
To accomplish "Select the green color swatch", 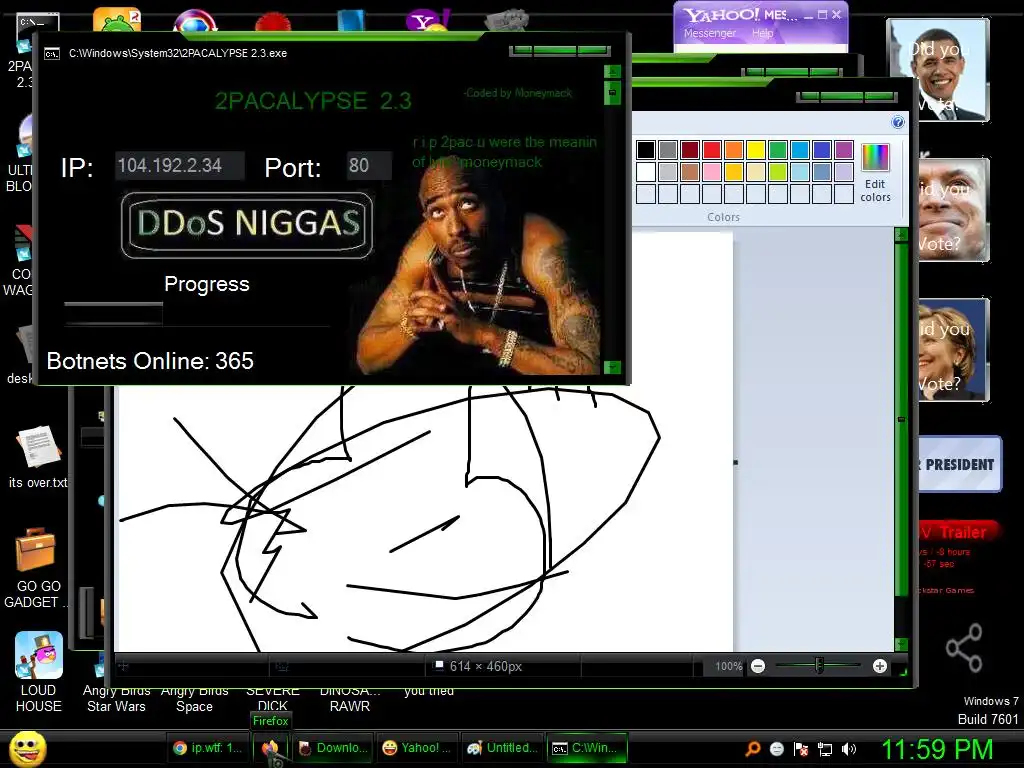I will click(778, 150).
